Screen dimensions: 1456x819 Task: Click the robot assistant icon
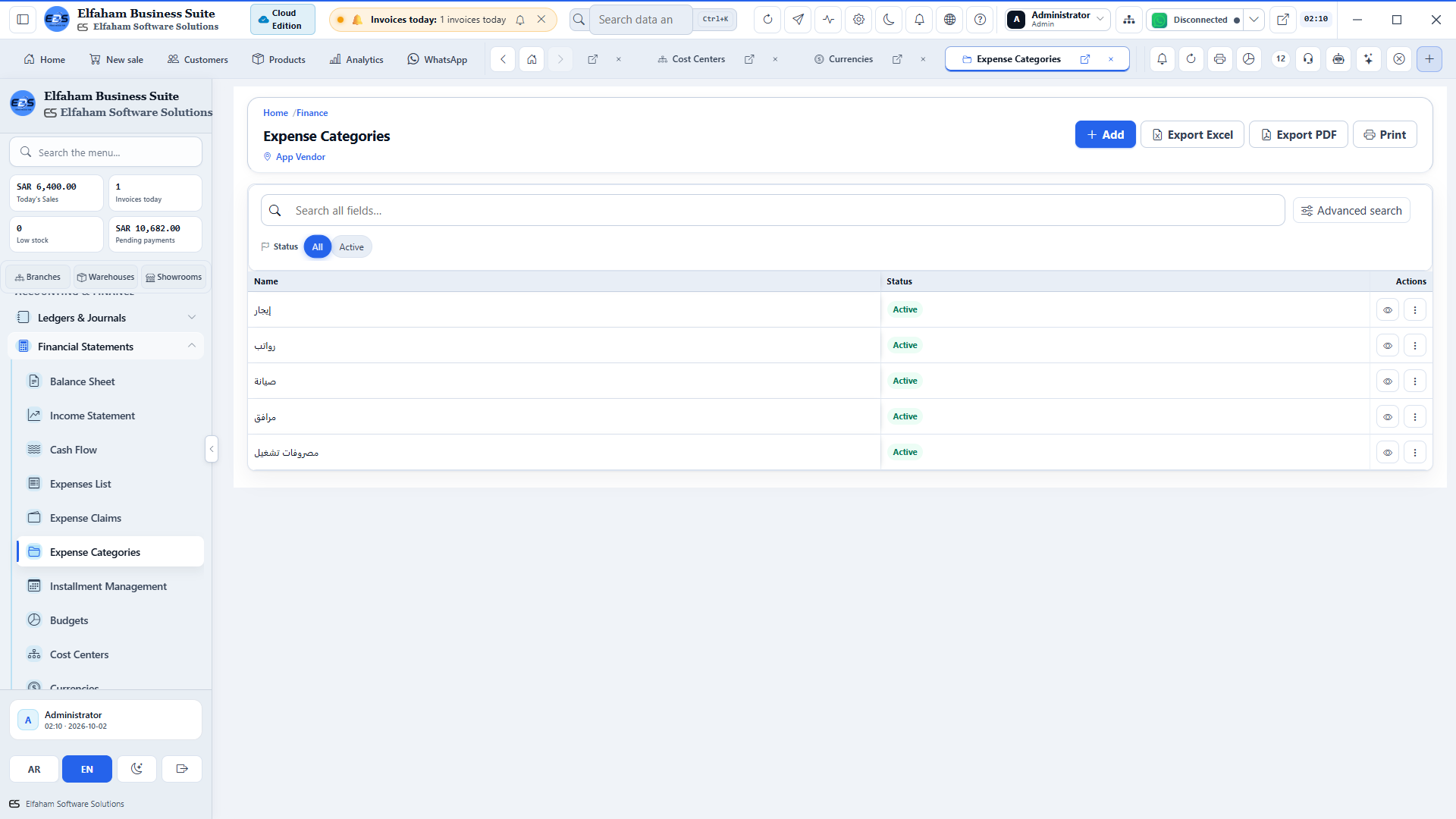pos(1338,59)
